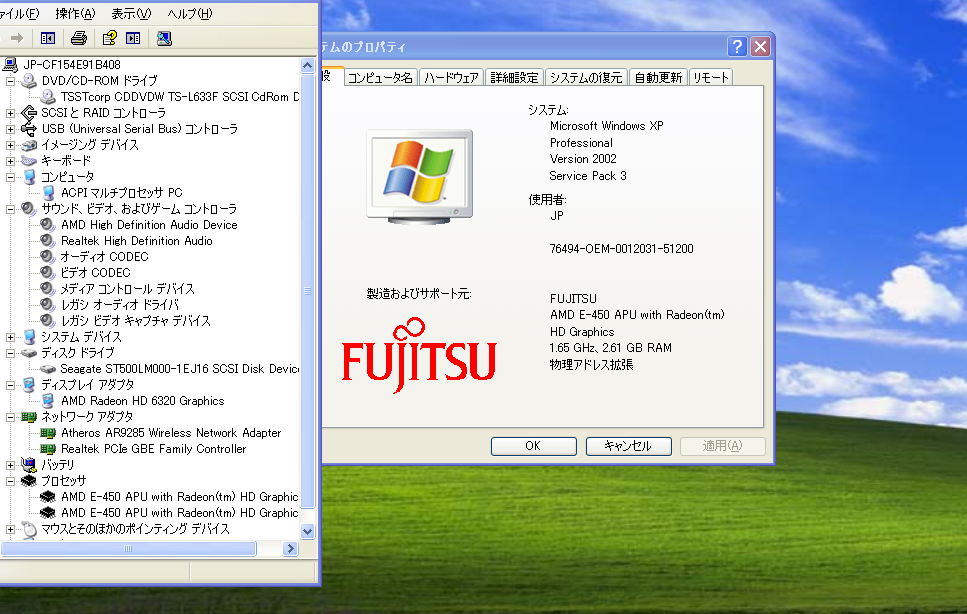
Task: Click the Realtek PCIe GBE Family Controller icon
Action: click(48, 449)
